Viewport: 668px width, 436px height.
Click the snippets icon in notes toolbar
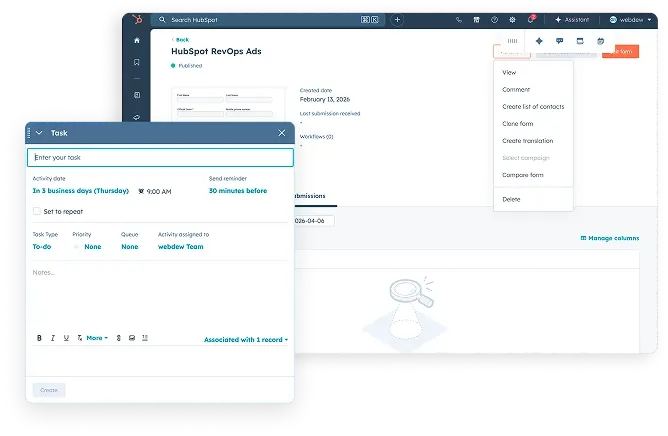point(145,338)
